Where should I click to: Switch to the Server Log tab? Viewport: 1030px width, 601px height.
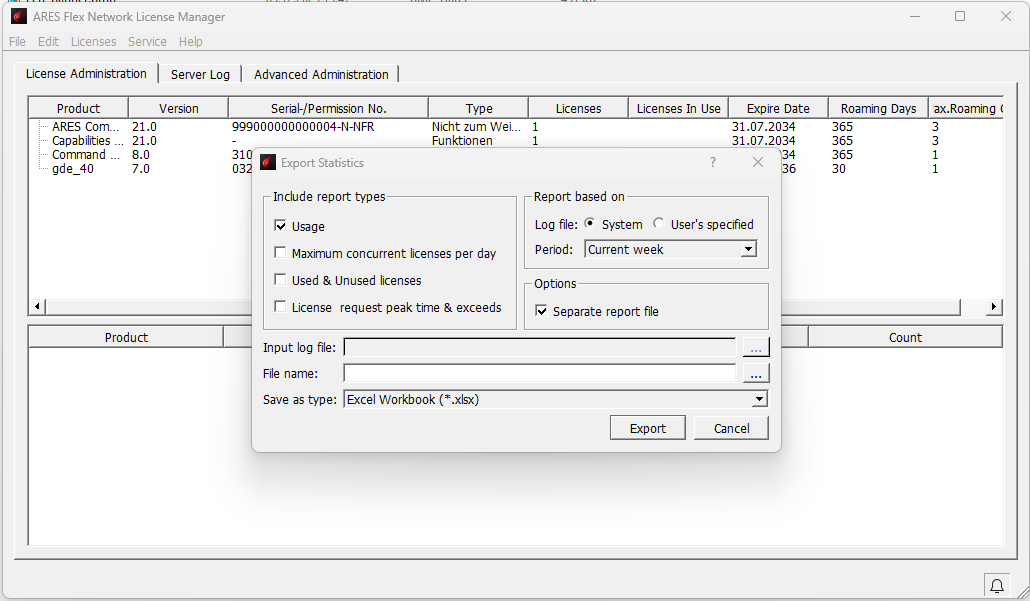(x=200, y=74)
